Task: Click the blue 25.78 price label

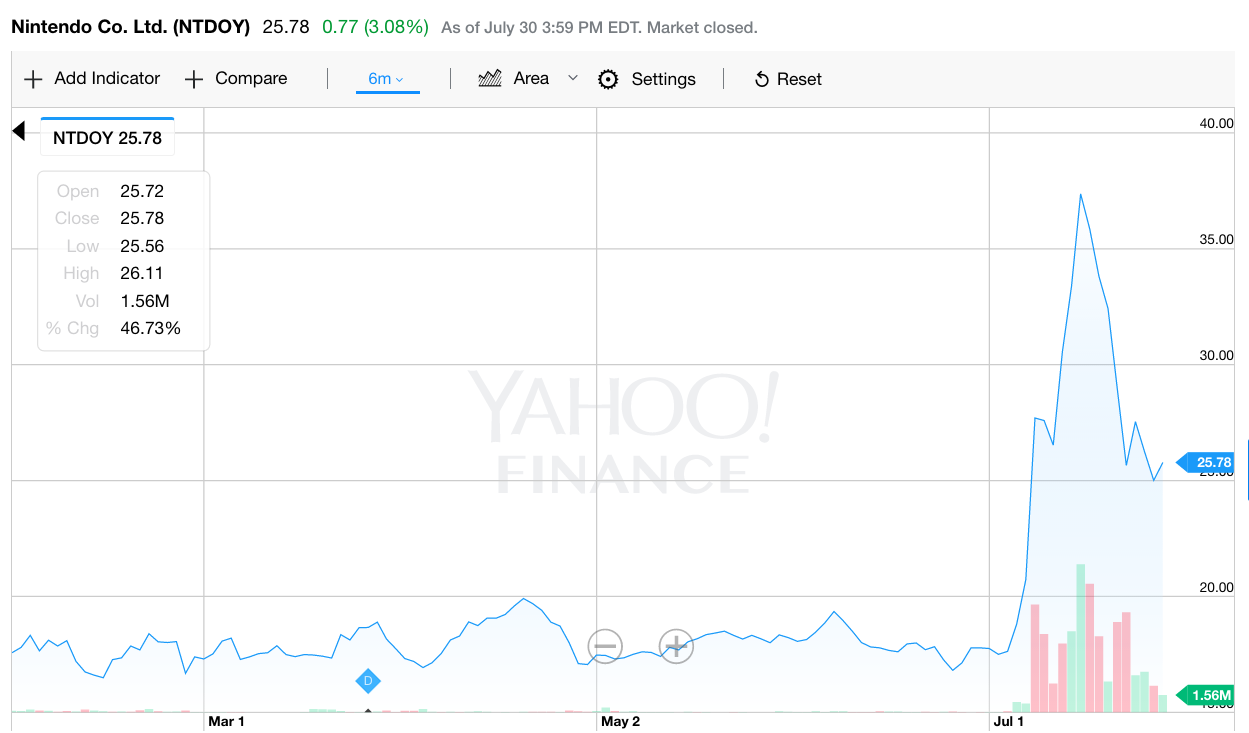Action: tap(1207, 462)
